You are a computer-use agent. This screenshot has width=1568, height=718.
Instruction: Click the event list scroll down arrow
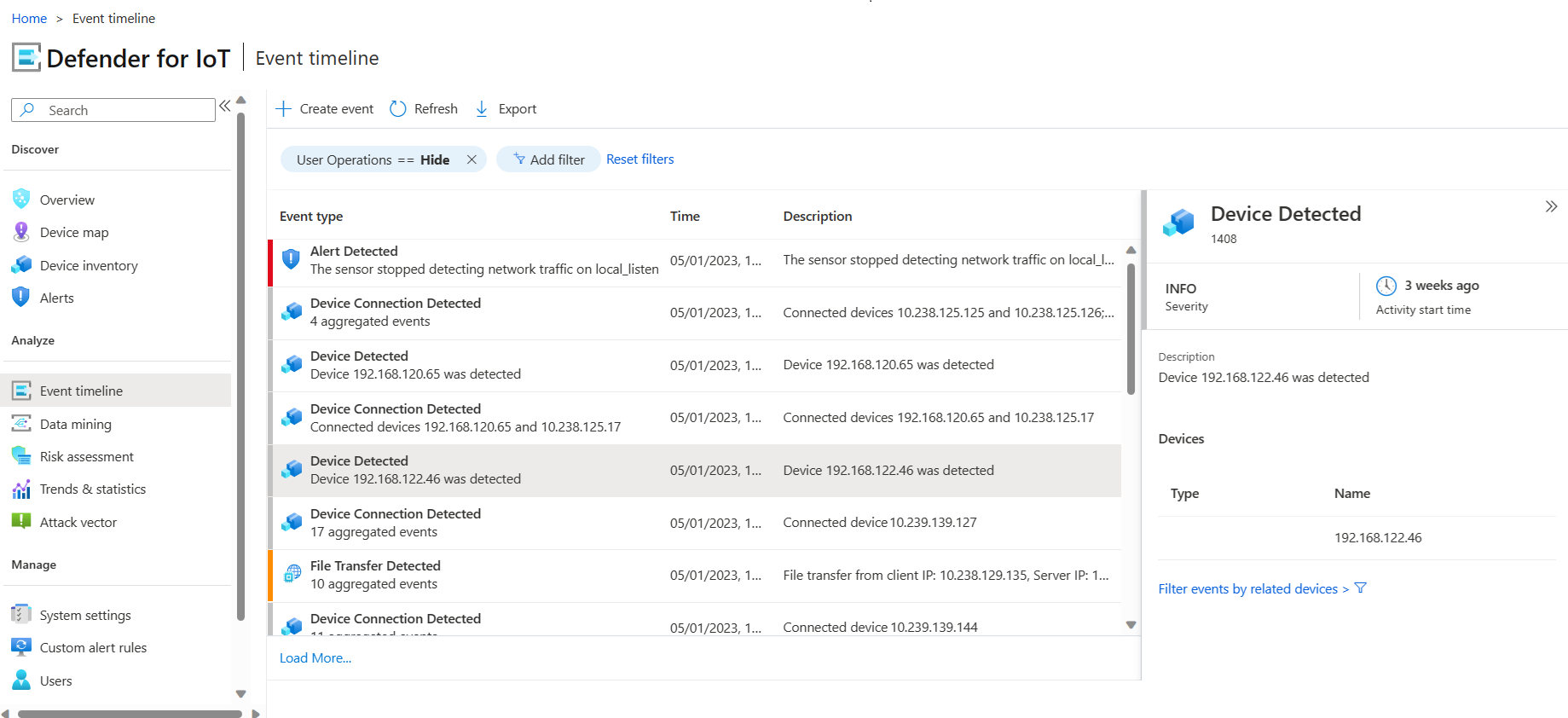tap(1131, 625)
